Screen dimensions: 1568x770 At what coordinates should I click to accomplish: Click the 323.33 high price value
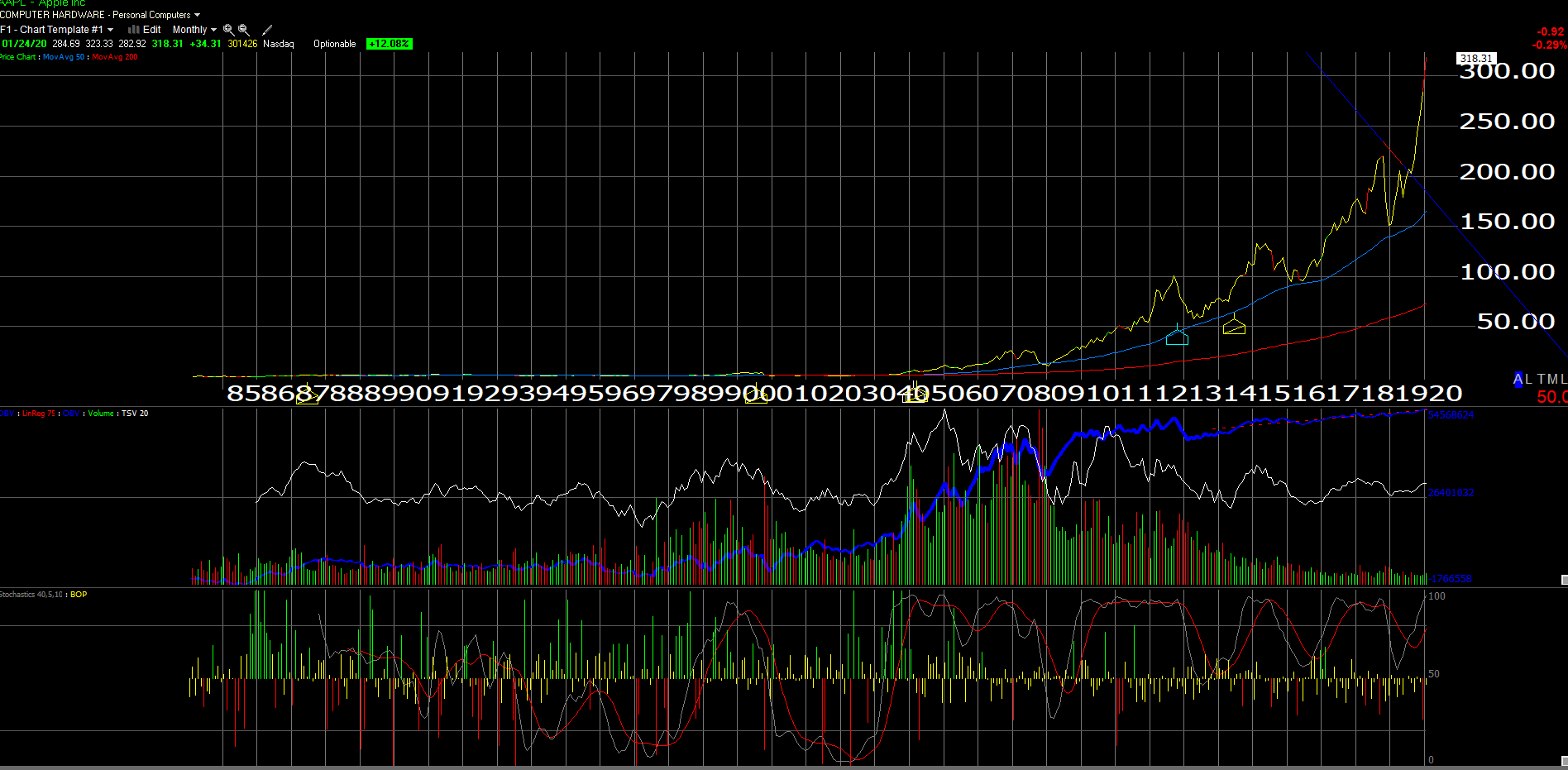(x=99, y=44)
